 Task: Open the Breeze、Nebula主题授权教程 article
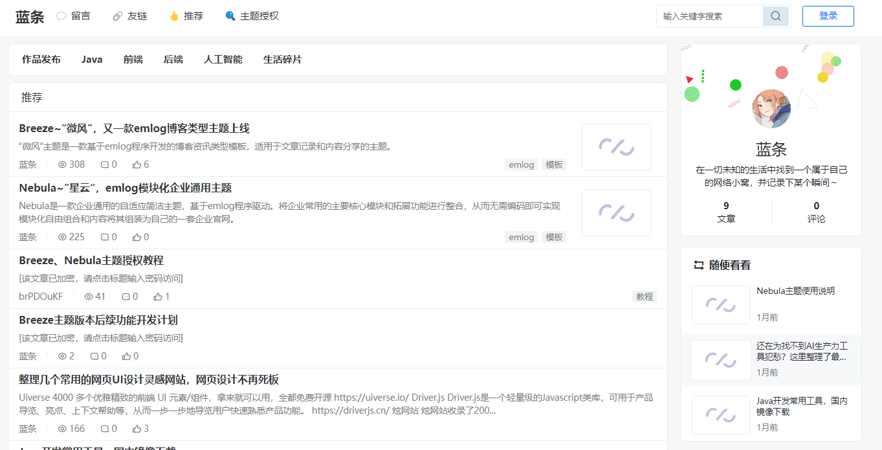pos(91,260)
